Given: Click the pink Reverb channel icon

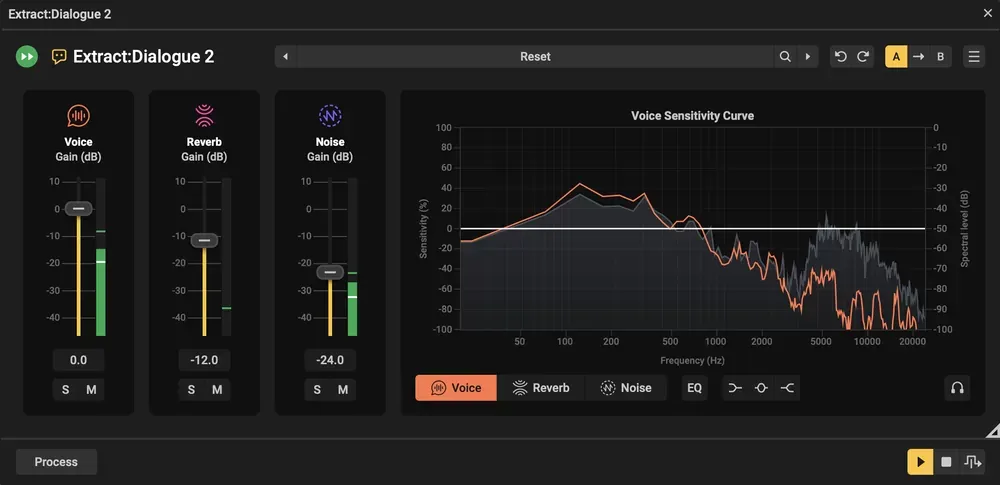Looking at the screenshot, I should [204, 116].
